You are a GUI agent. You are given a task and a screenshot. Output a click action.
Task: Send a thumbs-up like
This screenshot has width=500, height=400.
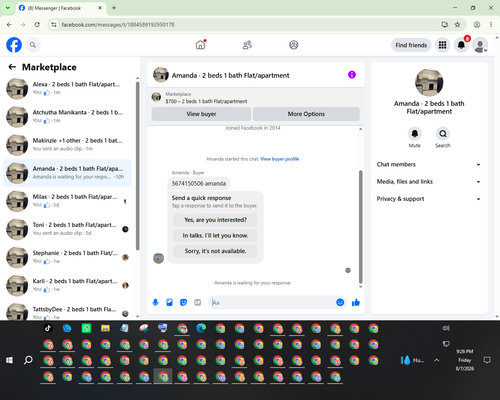pos(356,302)
